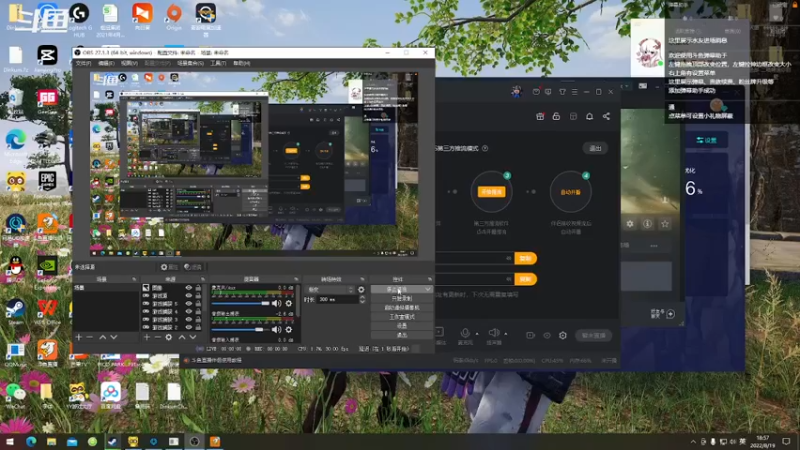The width and height of the screenshot is (800, 450).
Task: Click the orange 开始直播 button in streaming app
Action: coord(491,192)
